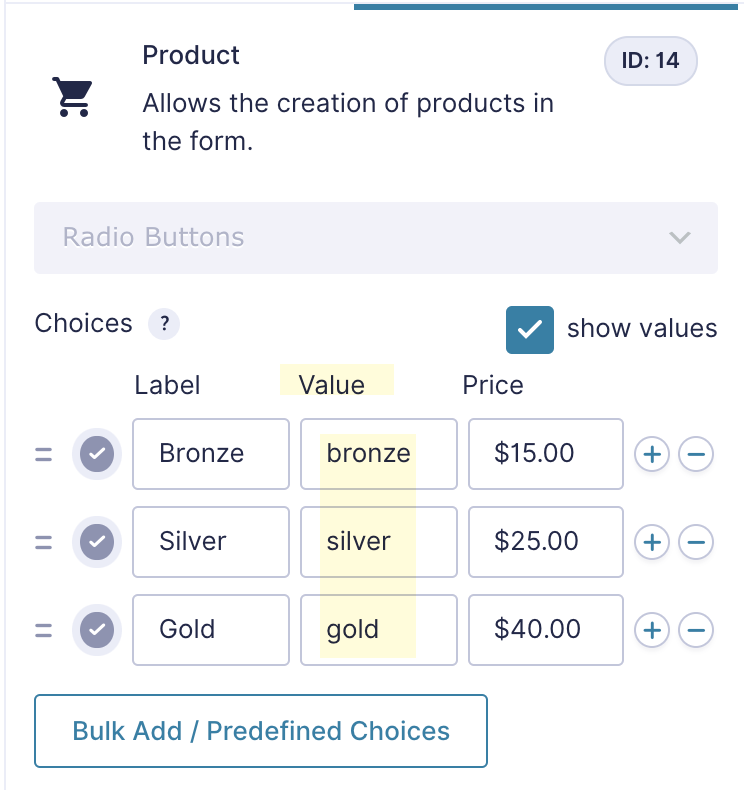Image resolution: width=744 pixels, height=790 pixels.
Task: Add a choice after Bronze row
Action: click(x=652, y=454)
